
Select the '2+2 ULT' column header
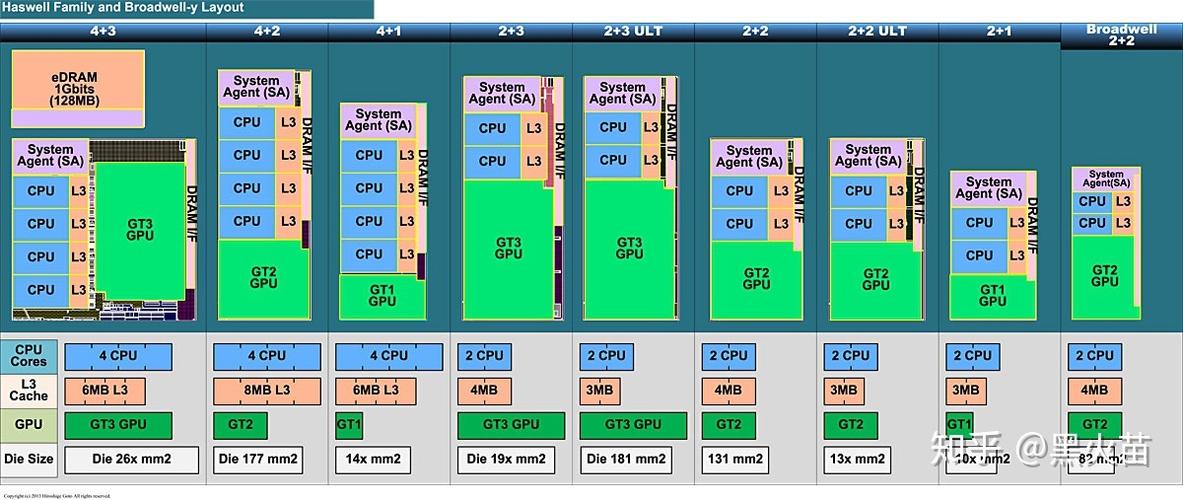[877, 32]
